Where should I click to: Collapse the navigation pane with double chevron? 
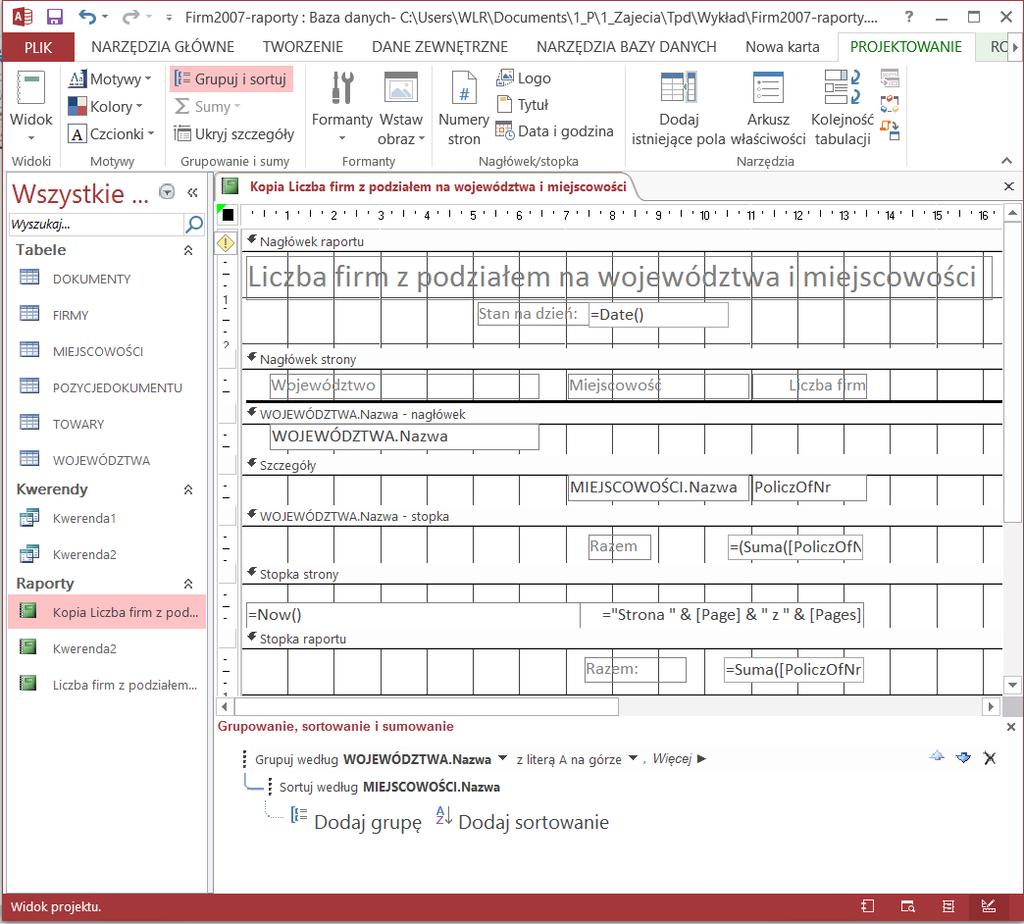[192, 192]
